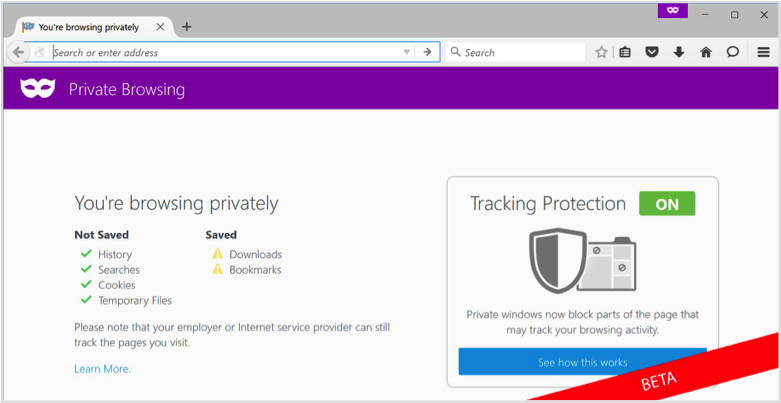Open the hamburger menu

pos(764,52)
